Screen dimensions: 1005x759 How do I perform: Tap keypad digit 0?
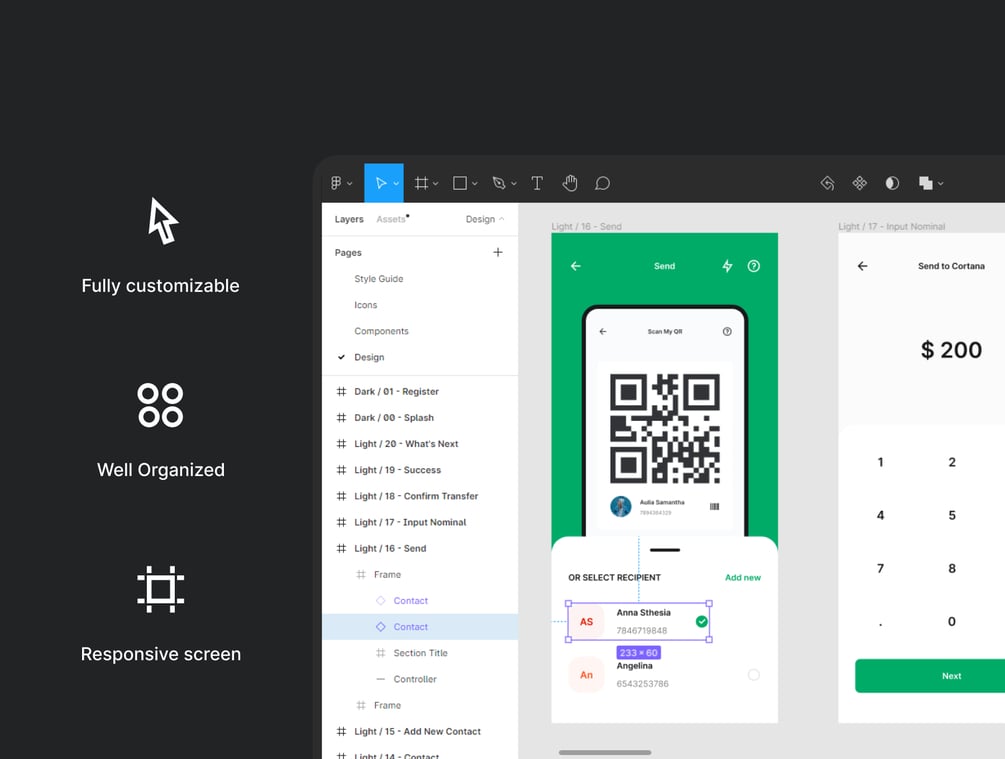click(952, 621)
